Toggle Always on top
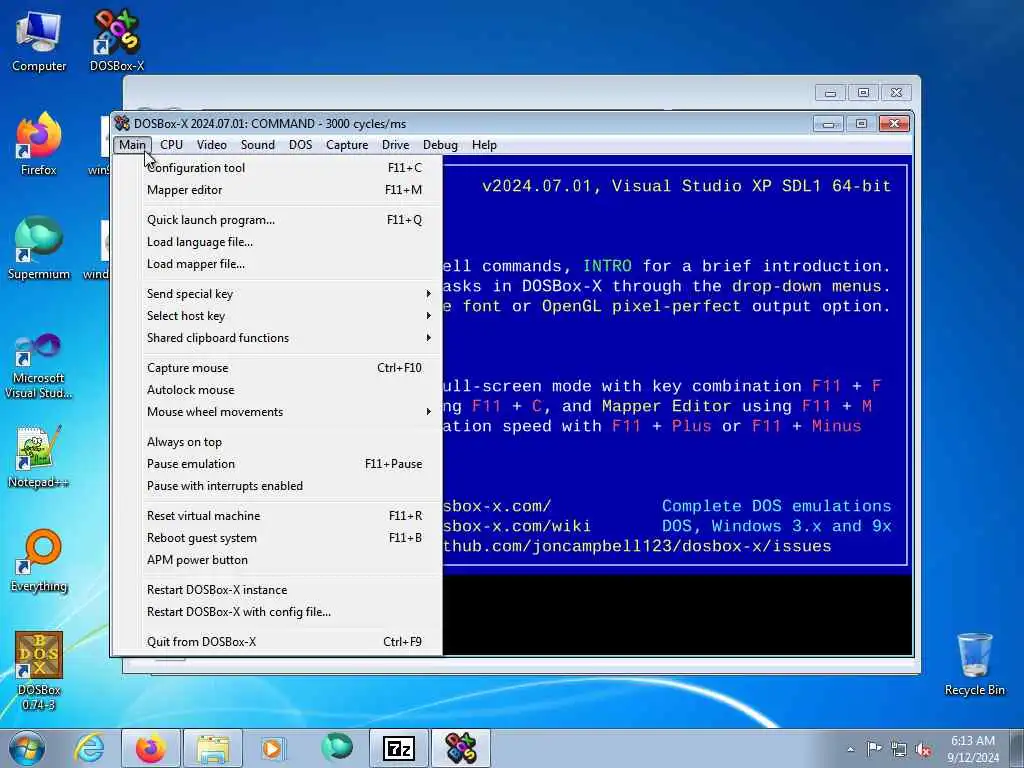The height and width of the screenshot is (768, 1024). pyautogui.click(x=278, y=442)
